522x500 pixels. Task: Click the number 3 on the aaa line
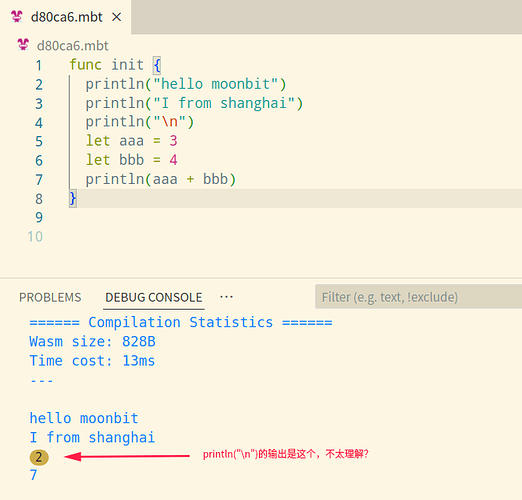[173, 141]
